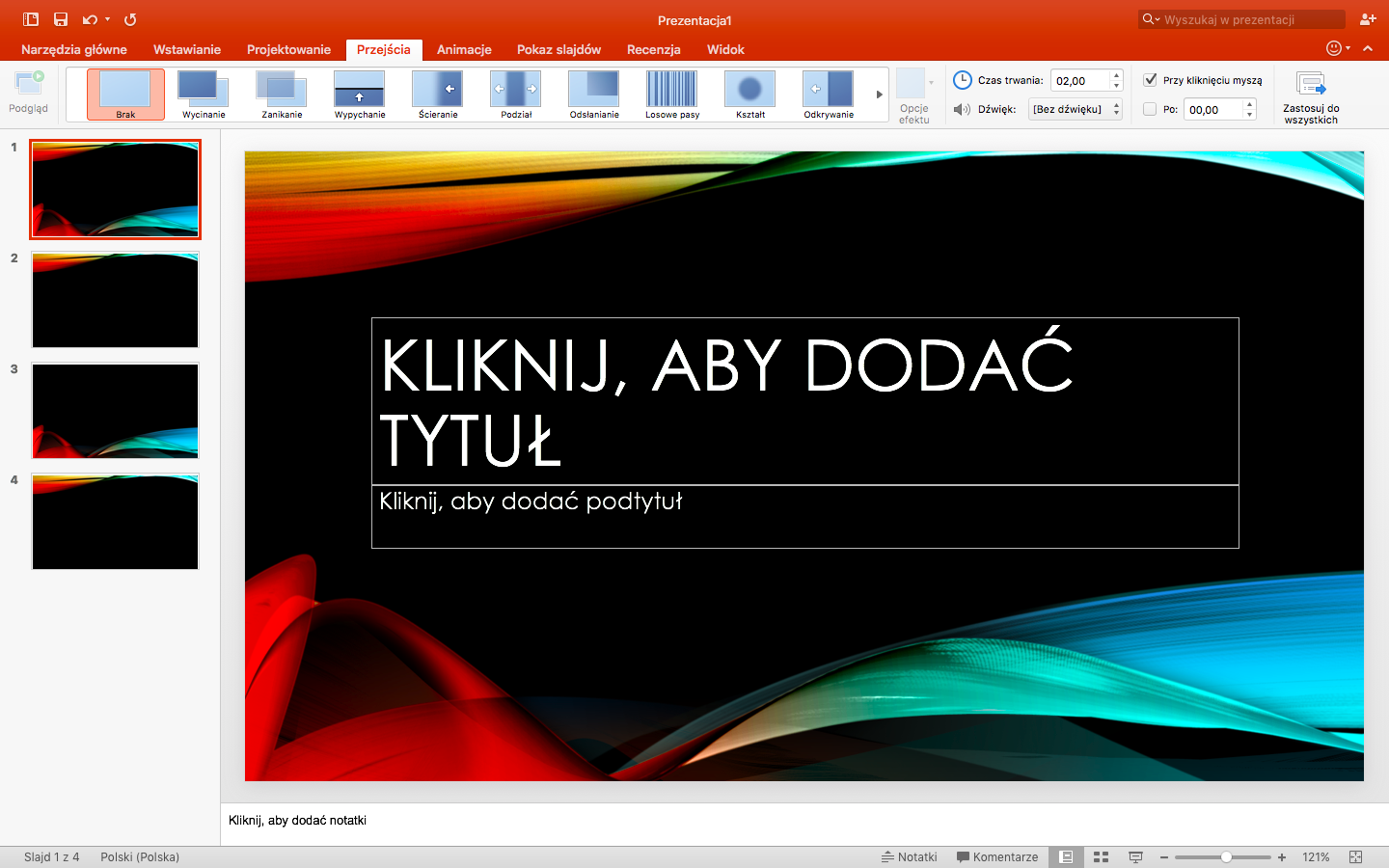Open the Dźwięk sound dropdown
Viewport: 1389px width, 868px height.
coord(1075,109)
